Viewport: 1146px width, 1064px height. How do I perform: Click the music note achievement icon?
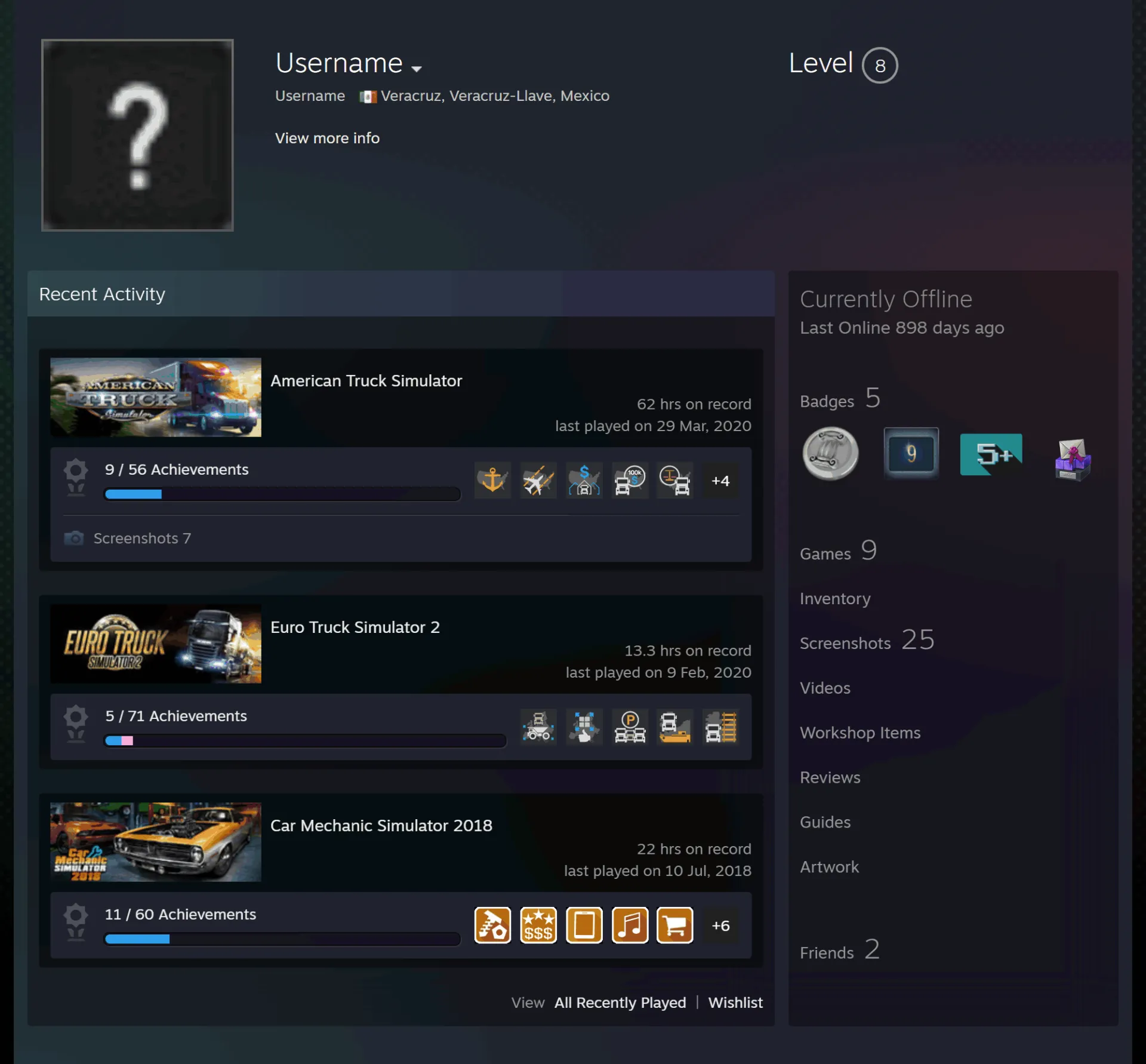pyautogui.click(x=630, y=925)
